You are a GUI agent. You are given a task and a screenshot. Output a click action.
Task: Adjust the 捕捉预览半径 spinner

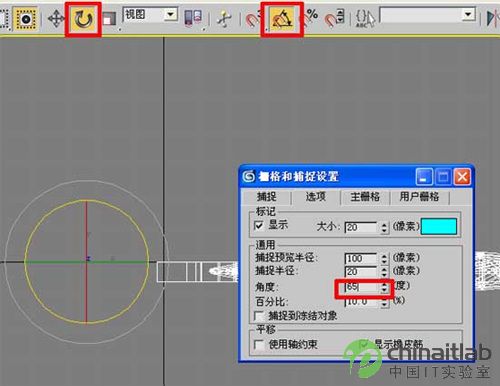(x=384, y=259)
